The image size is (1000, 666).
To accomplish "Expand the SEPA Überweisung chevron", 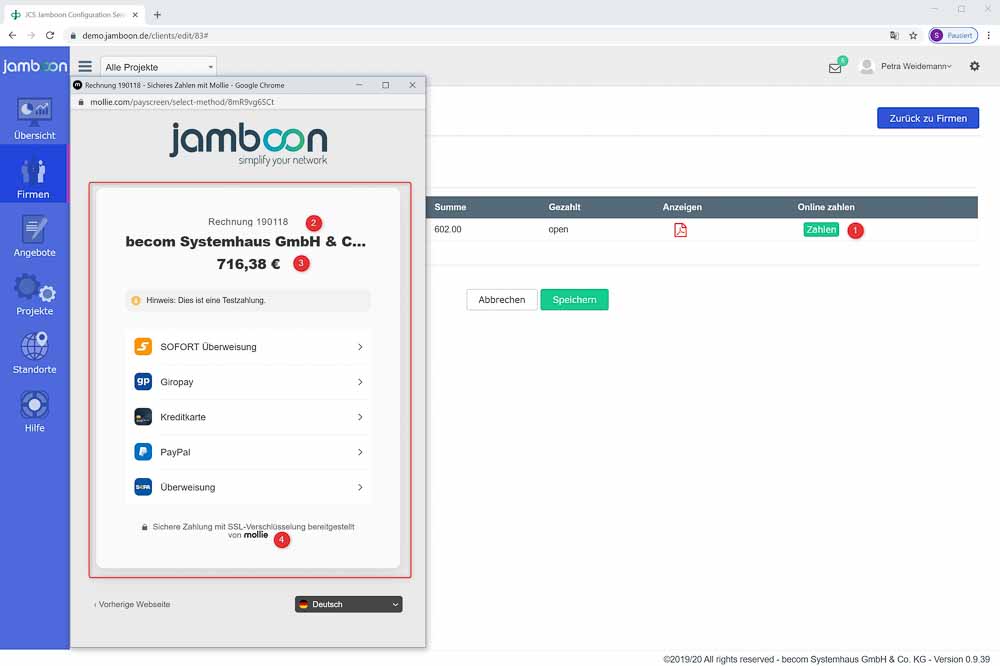I will (x=360, y=487).
